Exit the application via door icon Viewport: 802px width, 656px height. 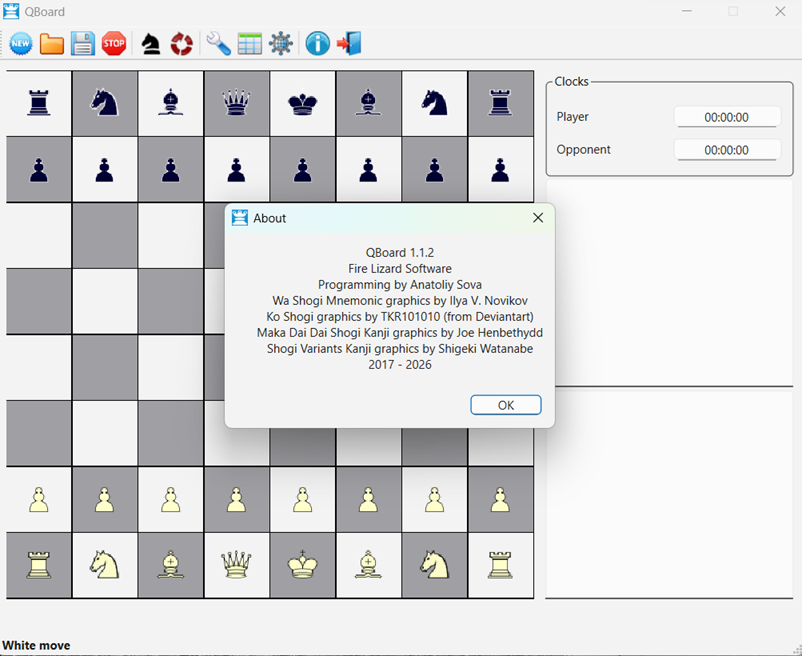tap(349, 43)
